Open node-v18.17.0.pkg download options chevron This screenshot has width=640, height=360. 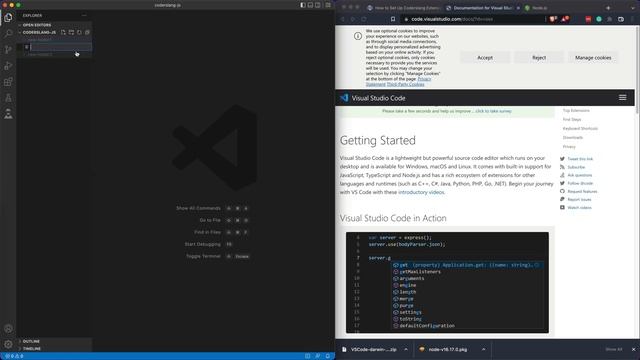coord(483,349)
